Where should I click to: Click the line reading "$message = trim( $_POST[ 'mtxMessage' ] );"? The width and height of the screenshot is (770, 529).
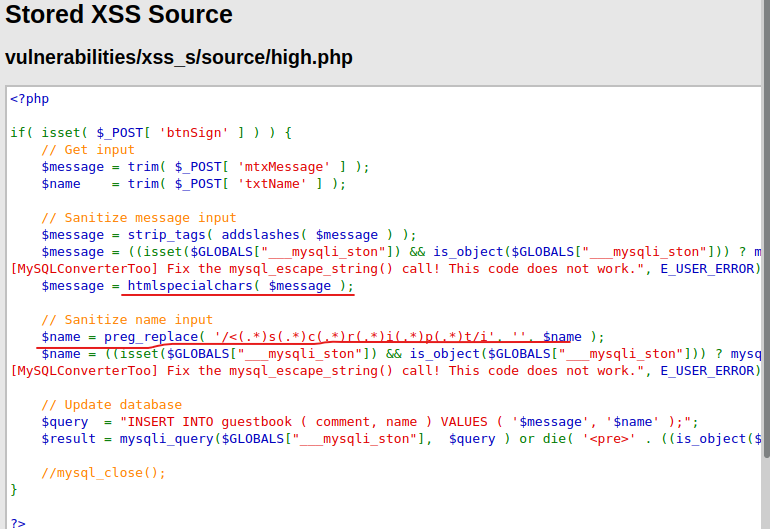[205, 167]
